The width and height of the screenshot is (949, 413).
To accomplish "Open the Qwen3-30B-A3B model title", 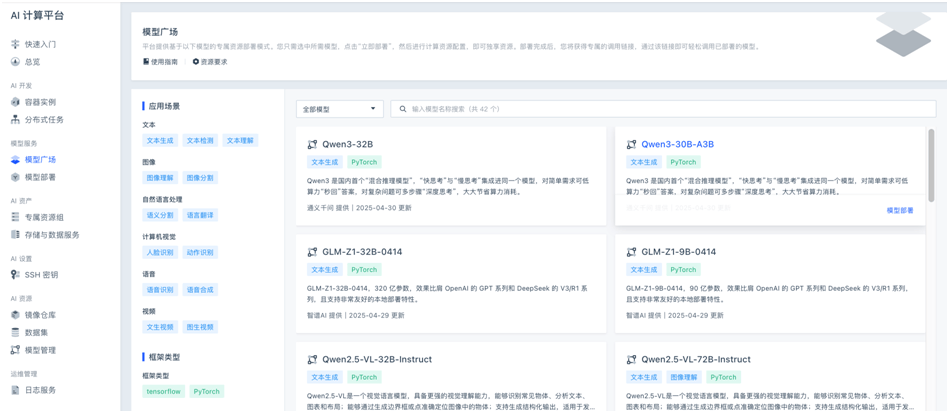I will (678, 145).
